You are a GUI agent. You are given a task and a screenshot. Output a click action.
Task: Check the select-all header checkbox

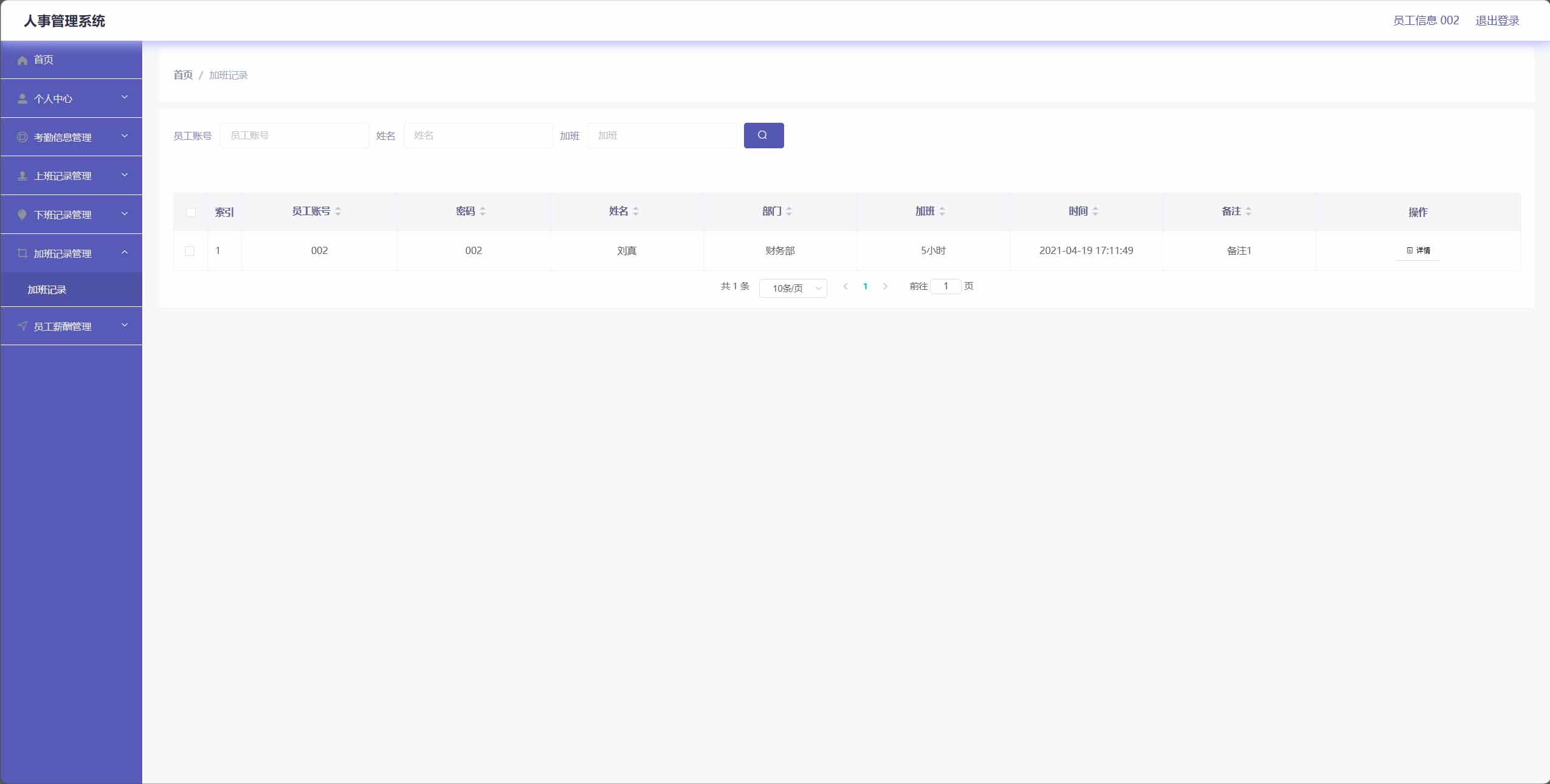point(191,212)
